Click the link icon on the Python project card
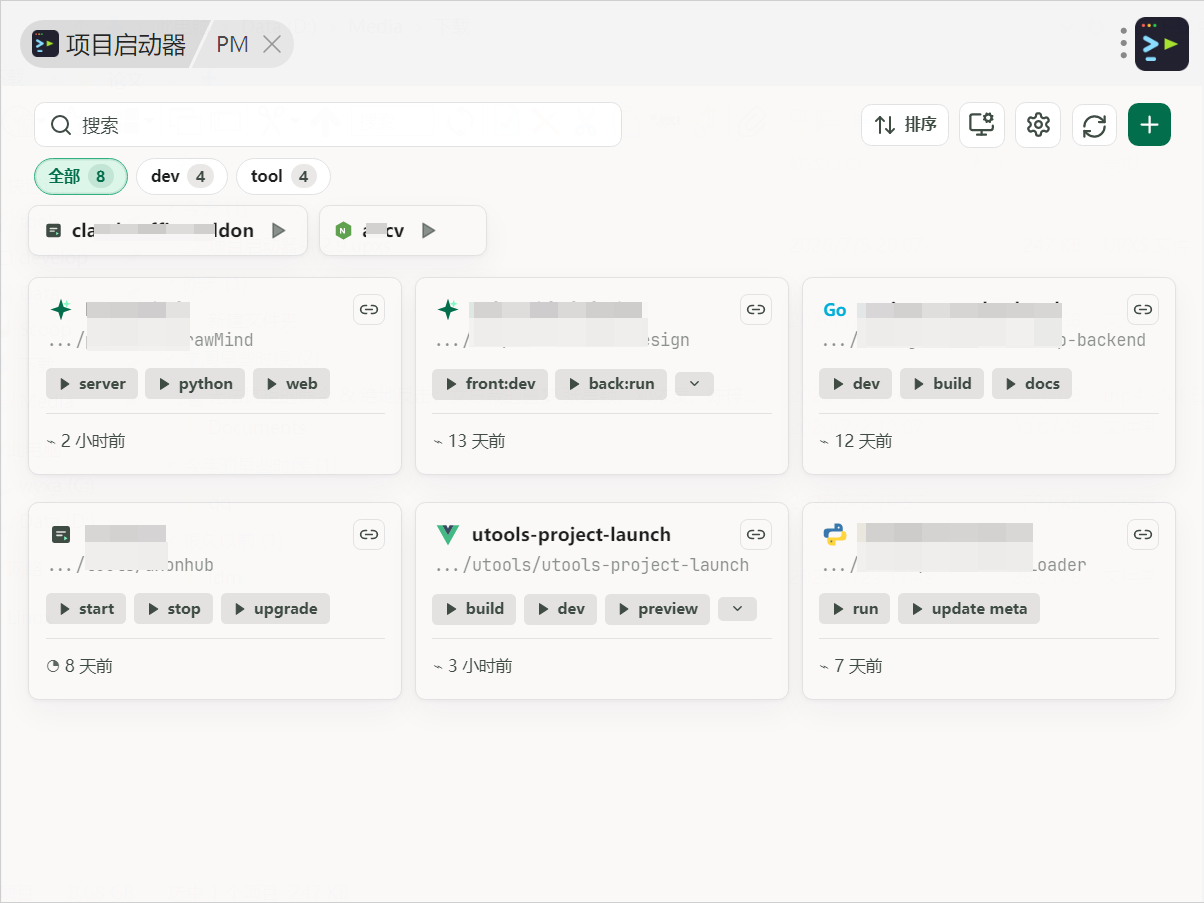The height and width of the screenshot is (903, 1204). click(x=1143, y=535)
